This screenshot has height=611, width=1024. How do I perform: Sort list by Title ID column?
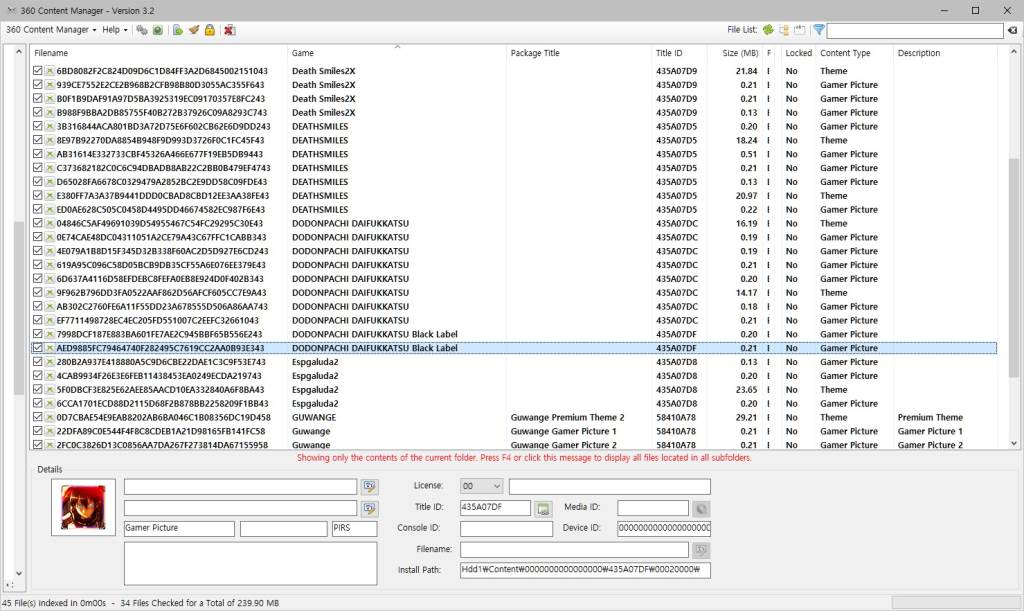(680, 53)
